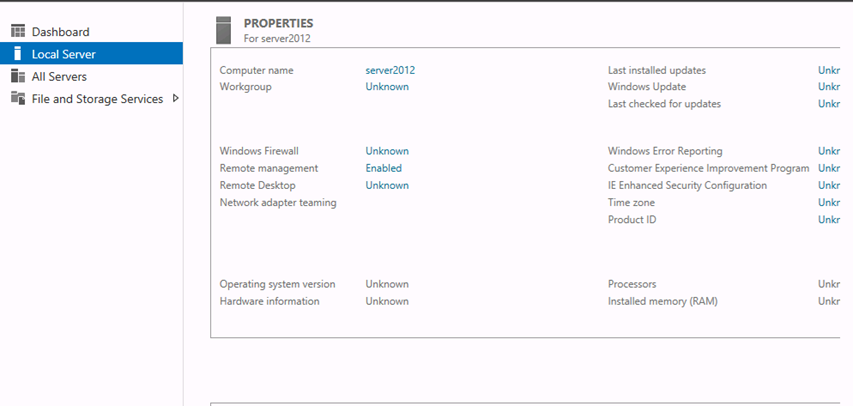Open Windows Firewall Unknown setting link
Viewport: 853px width, 406px height.
point(387,151)
